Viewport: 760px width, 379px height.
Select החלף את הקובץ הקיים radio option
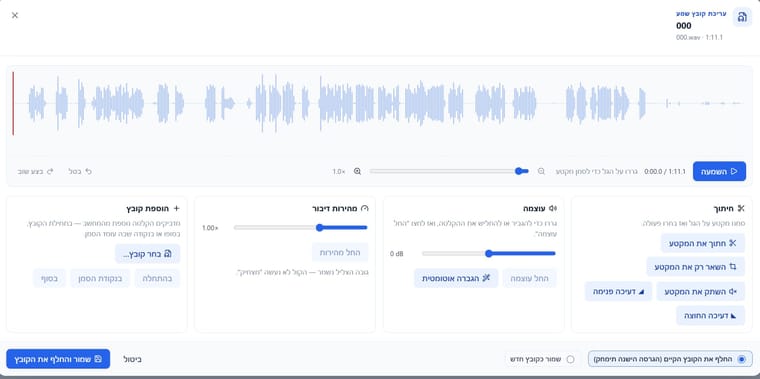[x=670, y=359]
